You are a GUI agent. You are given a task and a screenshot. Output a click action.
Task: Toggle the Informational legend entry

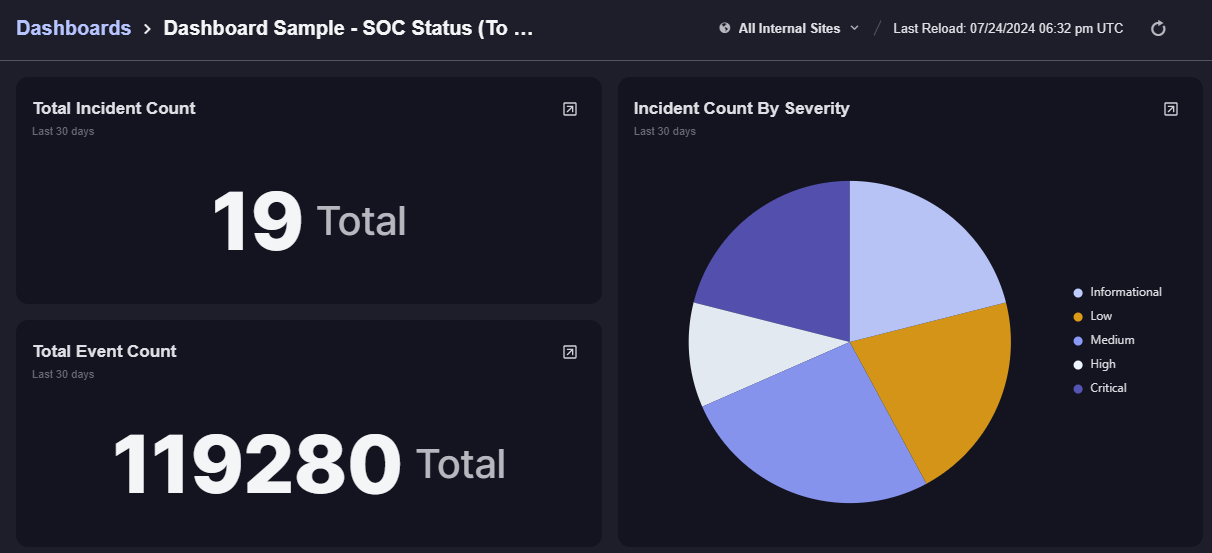point(1125,292)
